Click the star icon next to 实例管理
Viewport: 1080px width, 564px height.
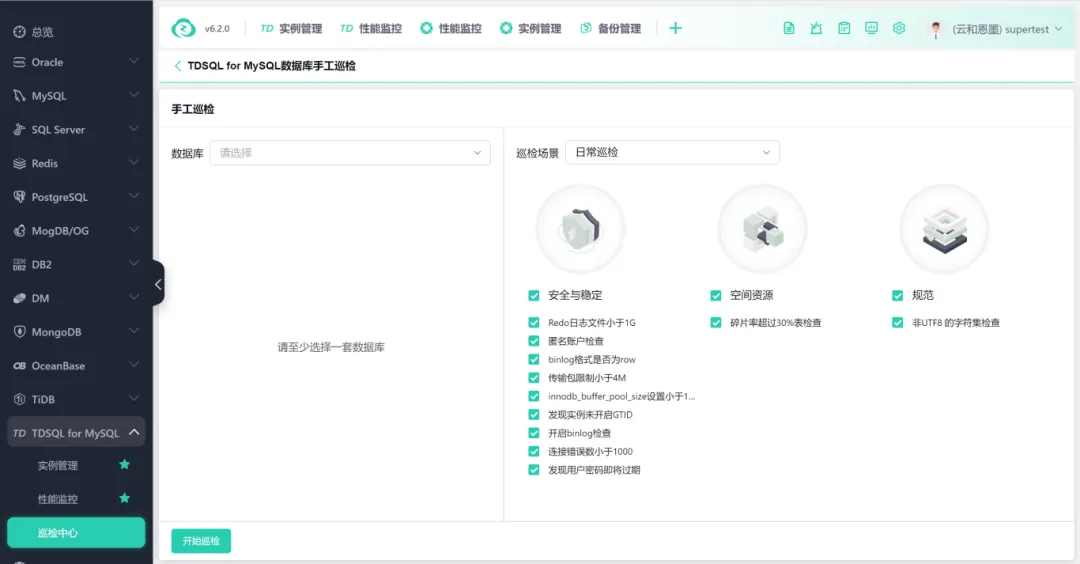click(124, 465)
